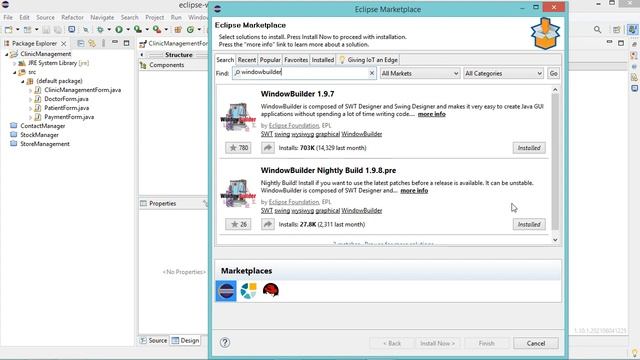Click the WindowBuilder 1.9.7 logo thumbnail

coord(238,117)
